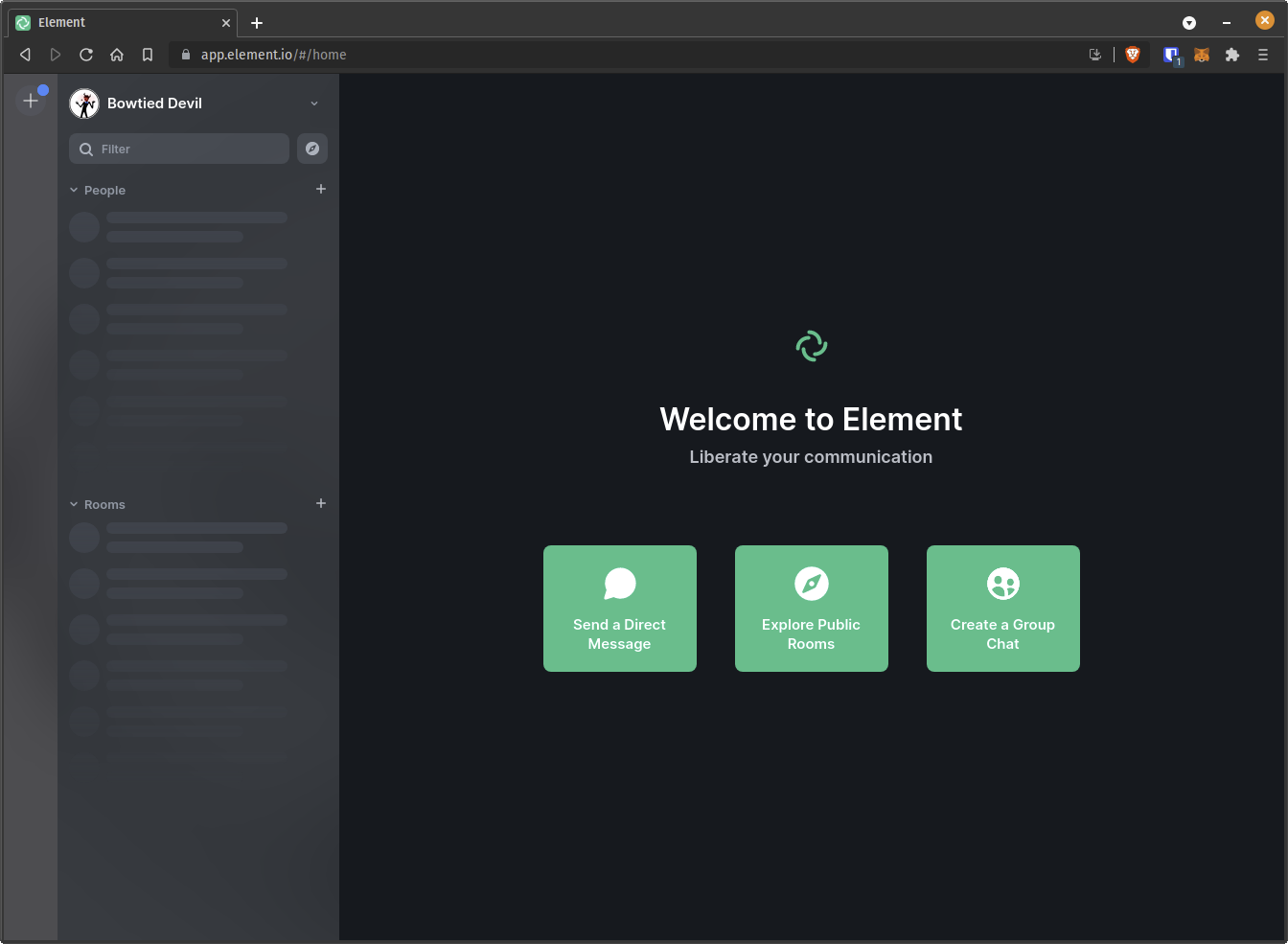1288x944 pixels.
Task: Minimize the browser window
Action: (x=1227, y=23)
